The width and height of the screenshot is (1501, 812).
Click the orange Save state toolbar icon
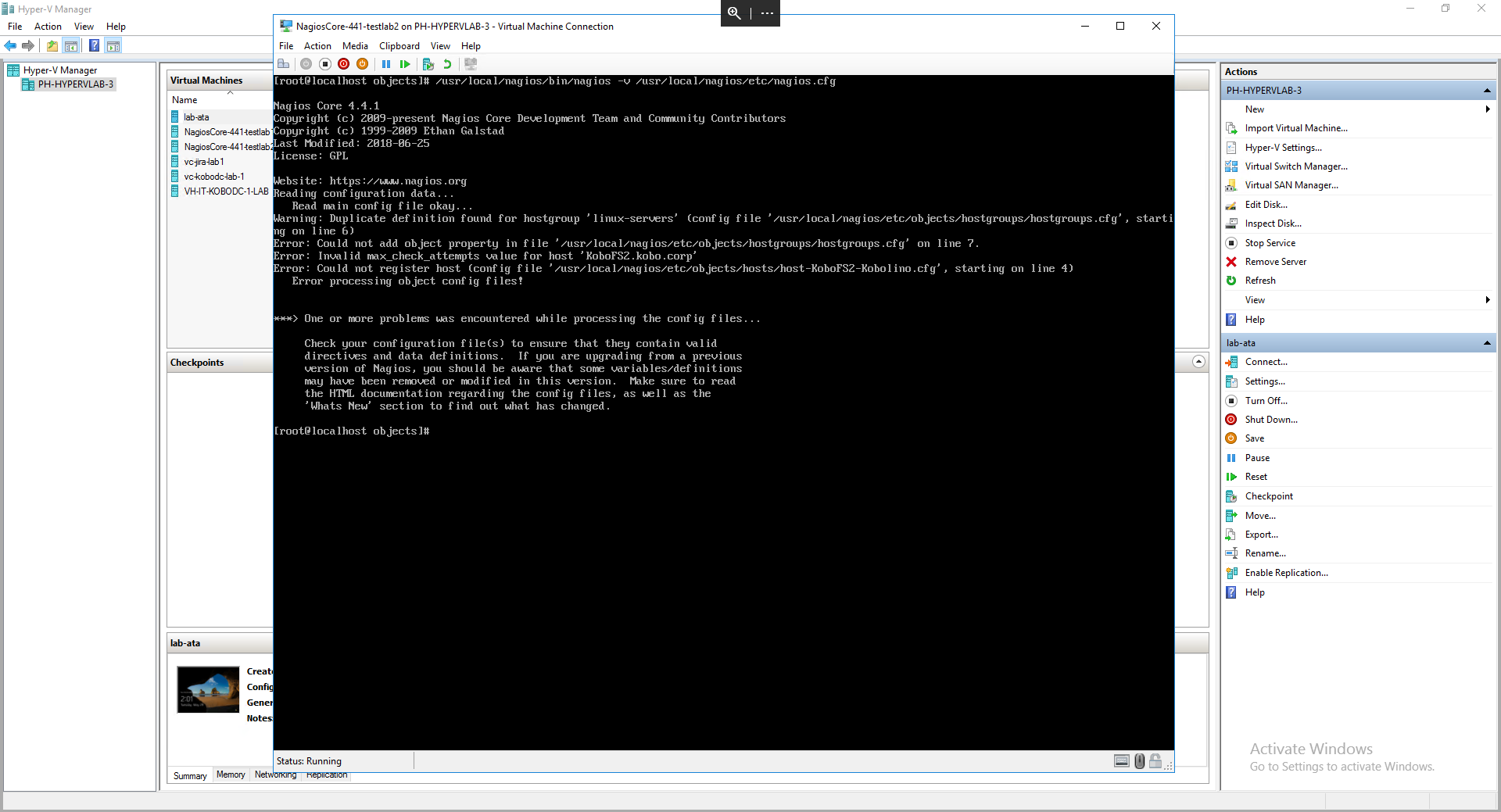(x=362, y=64)
